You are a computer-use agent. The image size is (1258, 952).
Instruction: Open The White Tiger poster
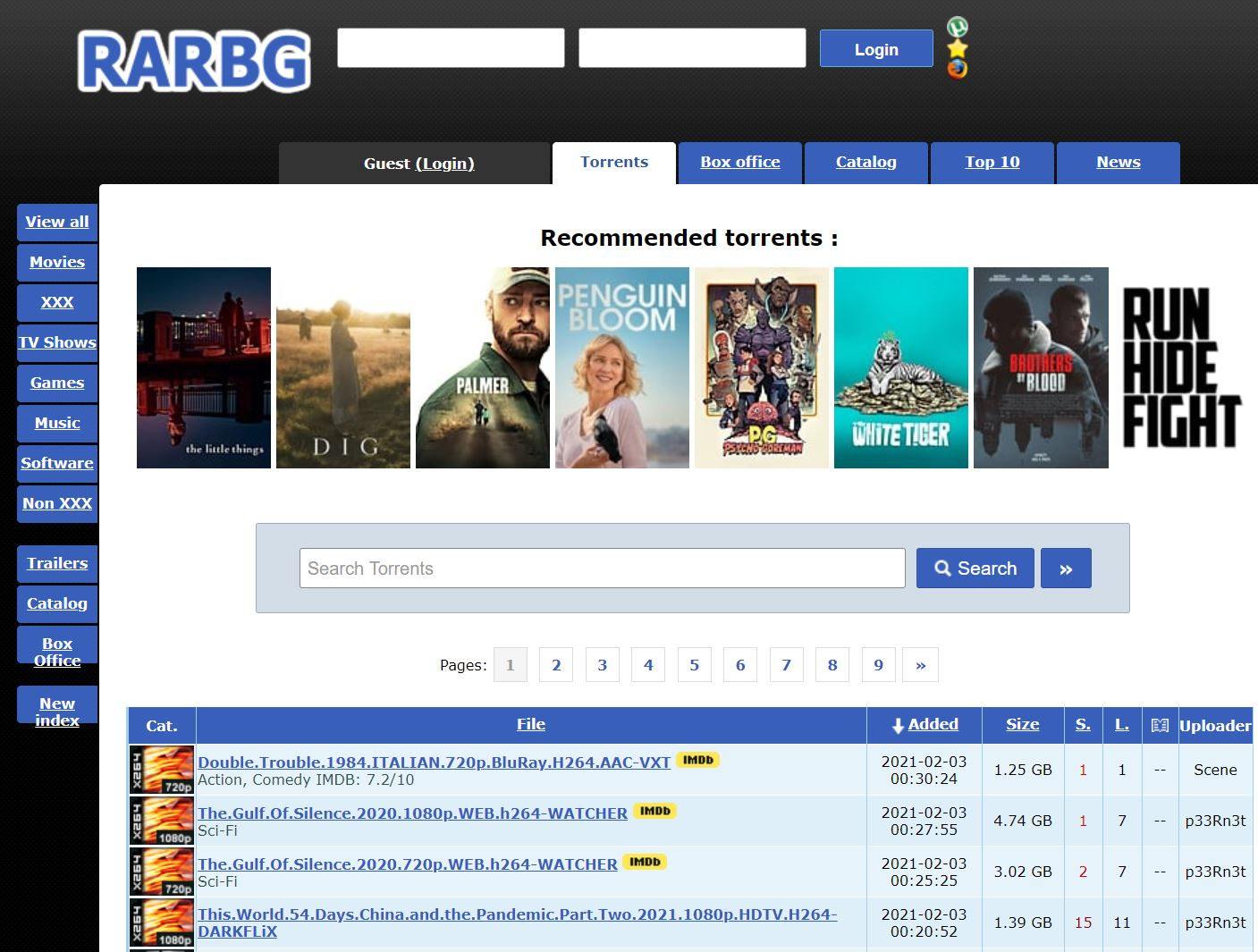click(x=901, y=367)
